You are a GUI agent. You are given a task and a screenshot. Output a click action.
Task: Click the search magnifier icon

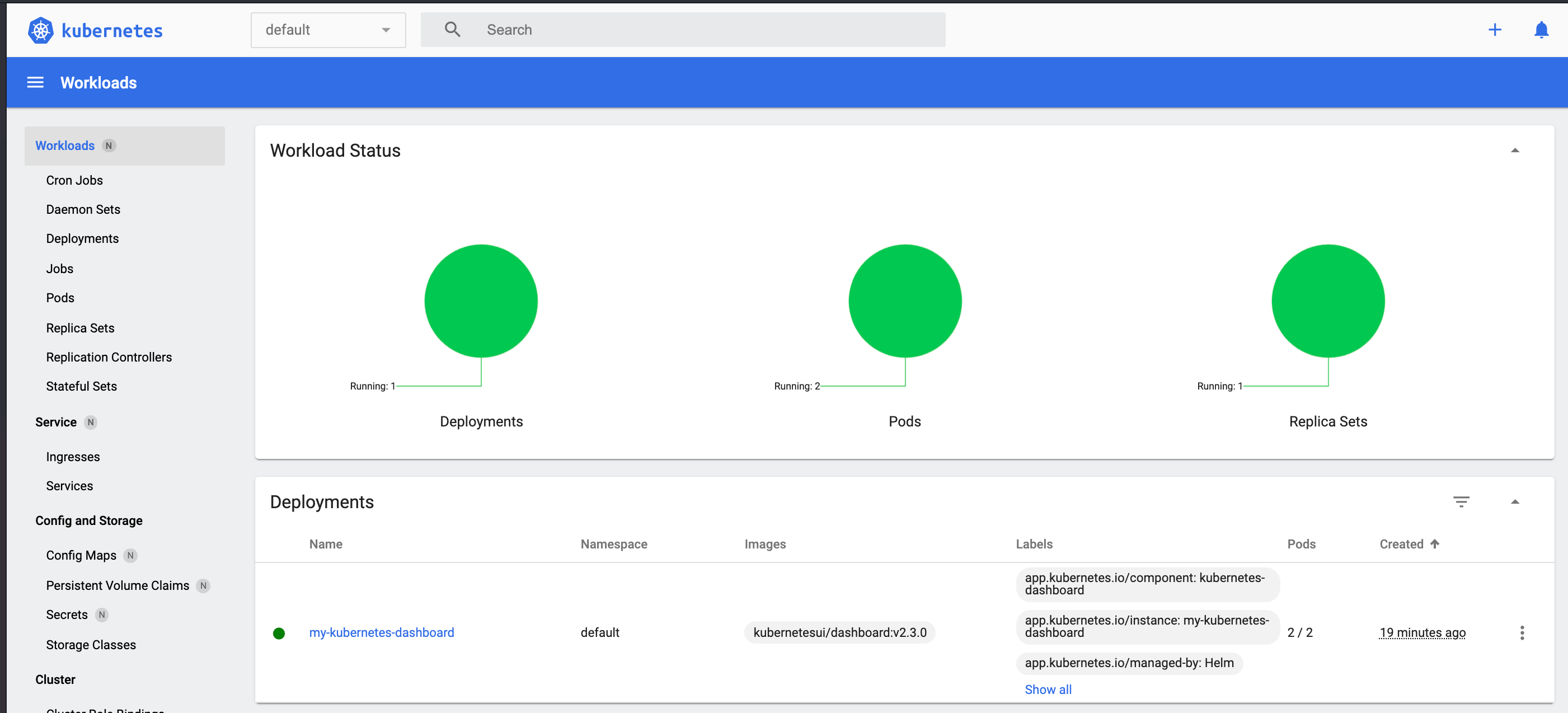click(452, 29)
